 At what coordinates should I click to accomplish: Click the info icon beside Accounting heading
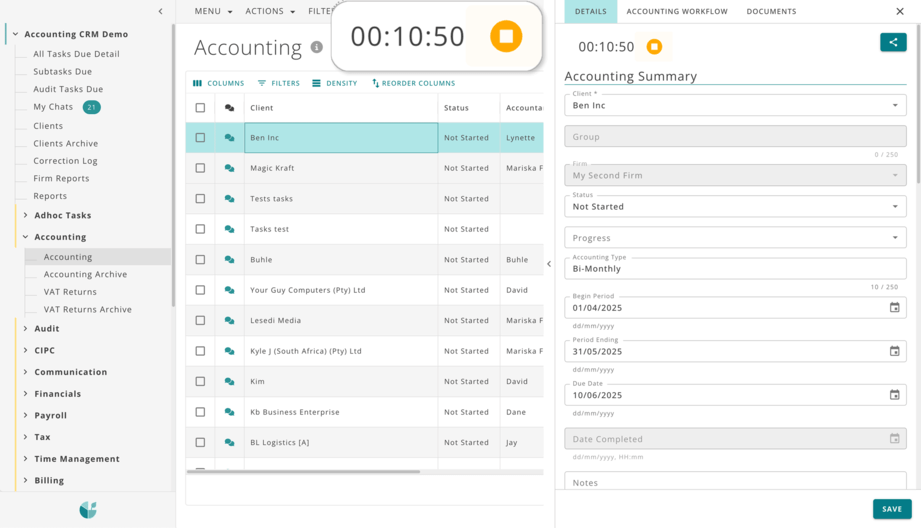pos(317,47)
